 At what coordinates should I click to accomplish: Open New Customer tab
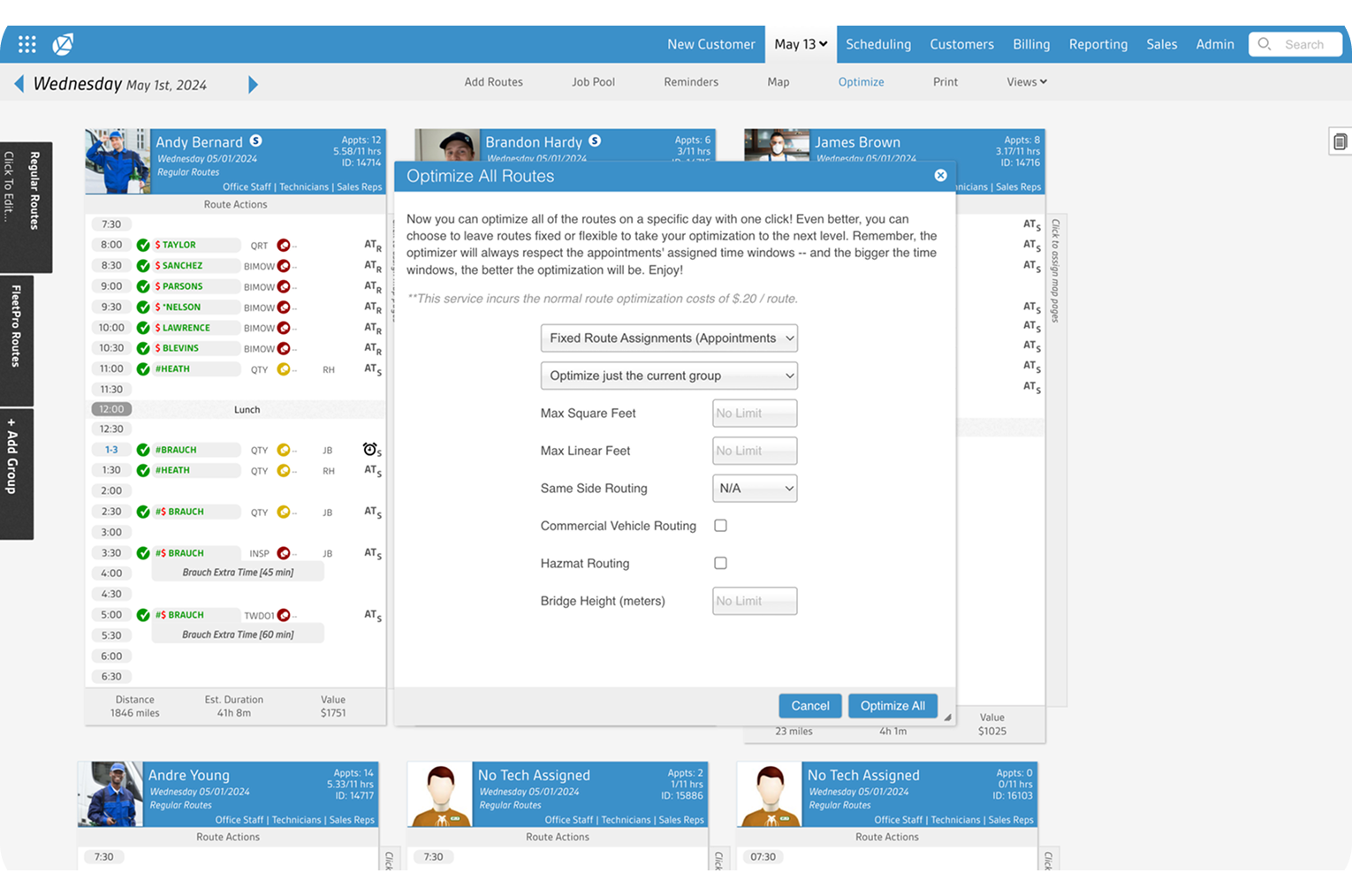coord(711,44)
